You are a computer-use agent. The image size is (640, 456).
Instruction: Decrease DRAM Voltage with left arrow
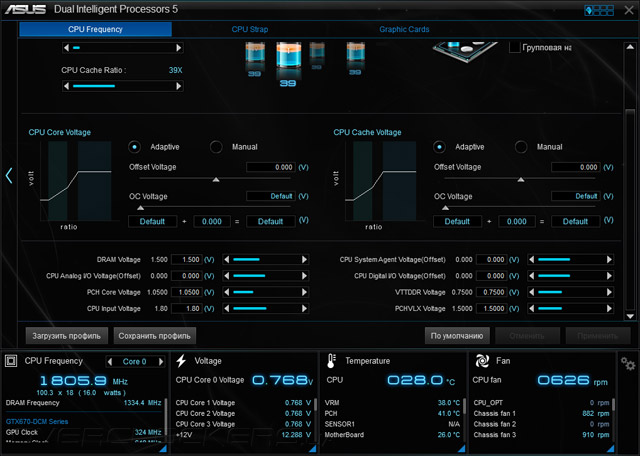[227, 260]
